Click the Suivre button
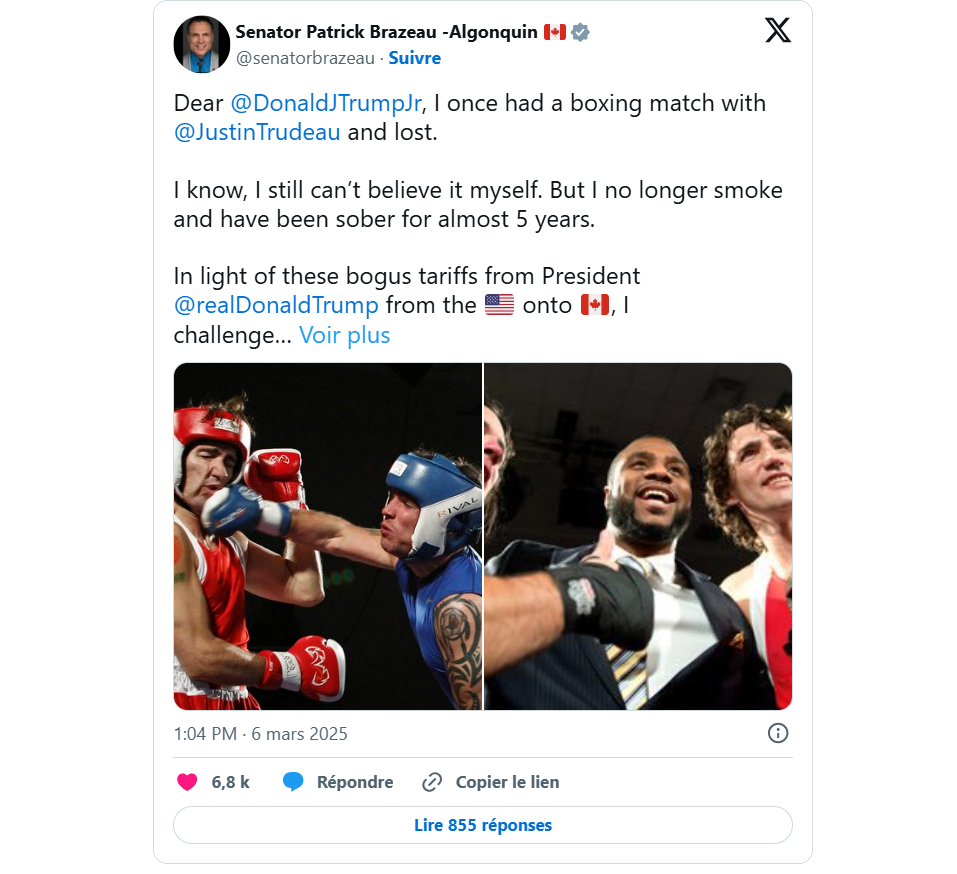The image size is (957, 874). tap(414, 58)
